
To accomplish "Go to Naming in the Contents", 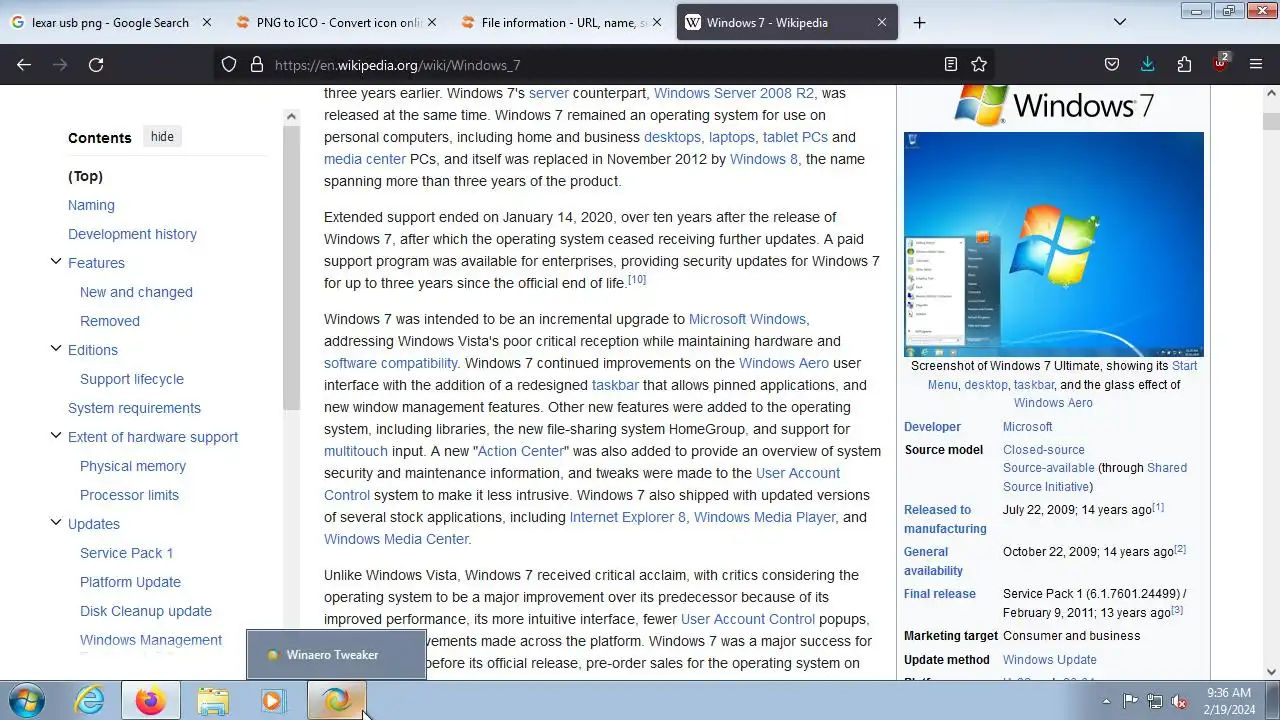I will tap(91, 205).
